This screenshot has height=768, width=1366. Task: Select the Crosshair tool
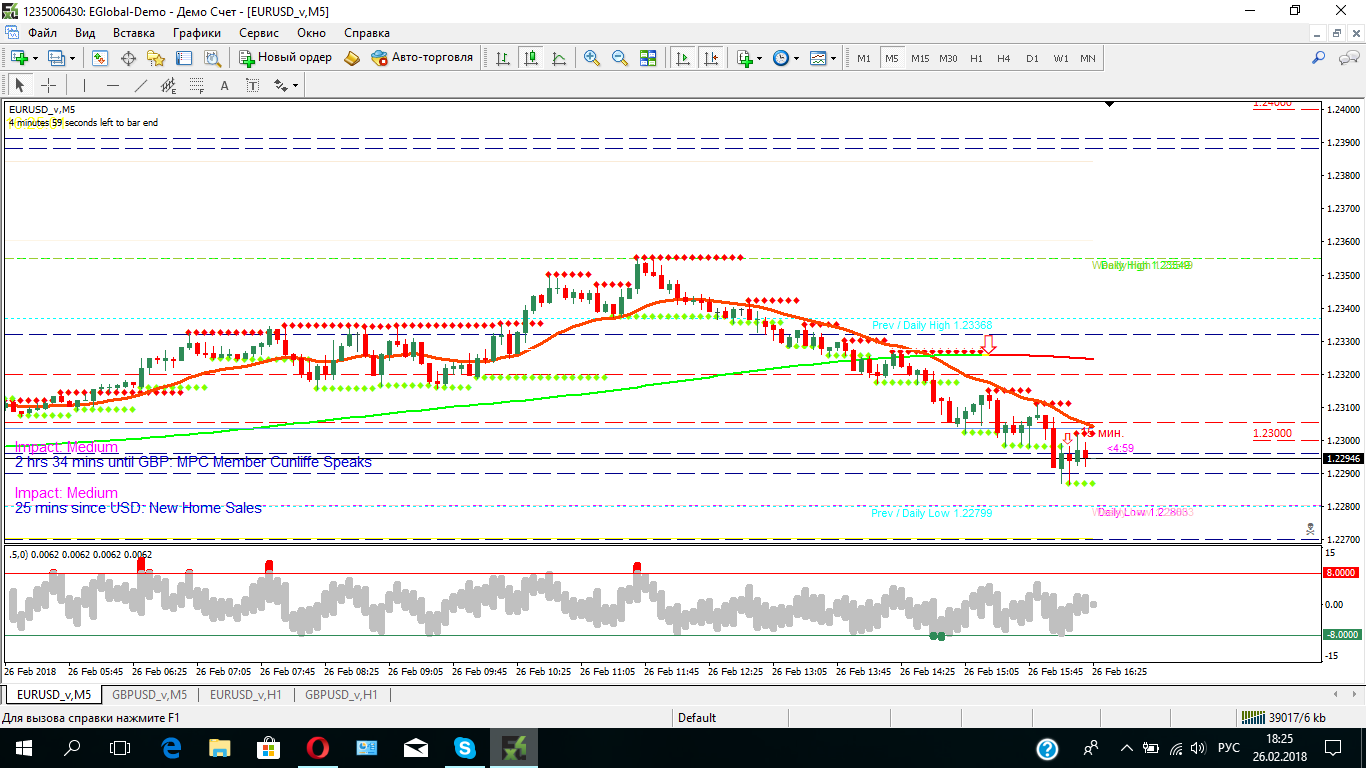[48, 85]
